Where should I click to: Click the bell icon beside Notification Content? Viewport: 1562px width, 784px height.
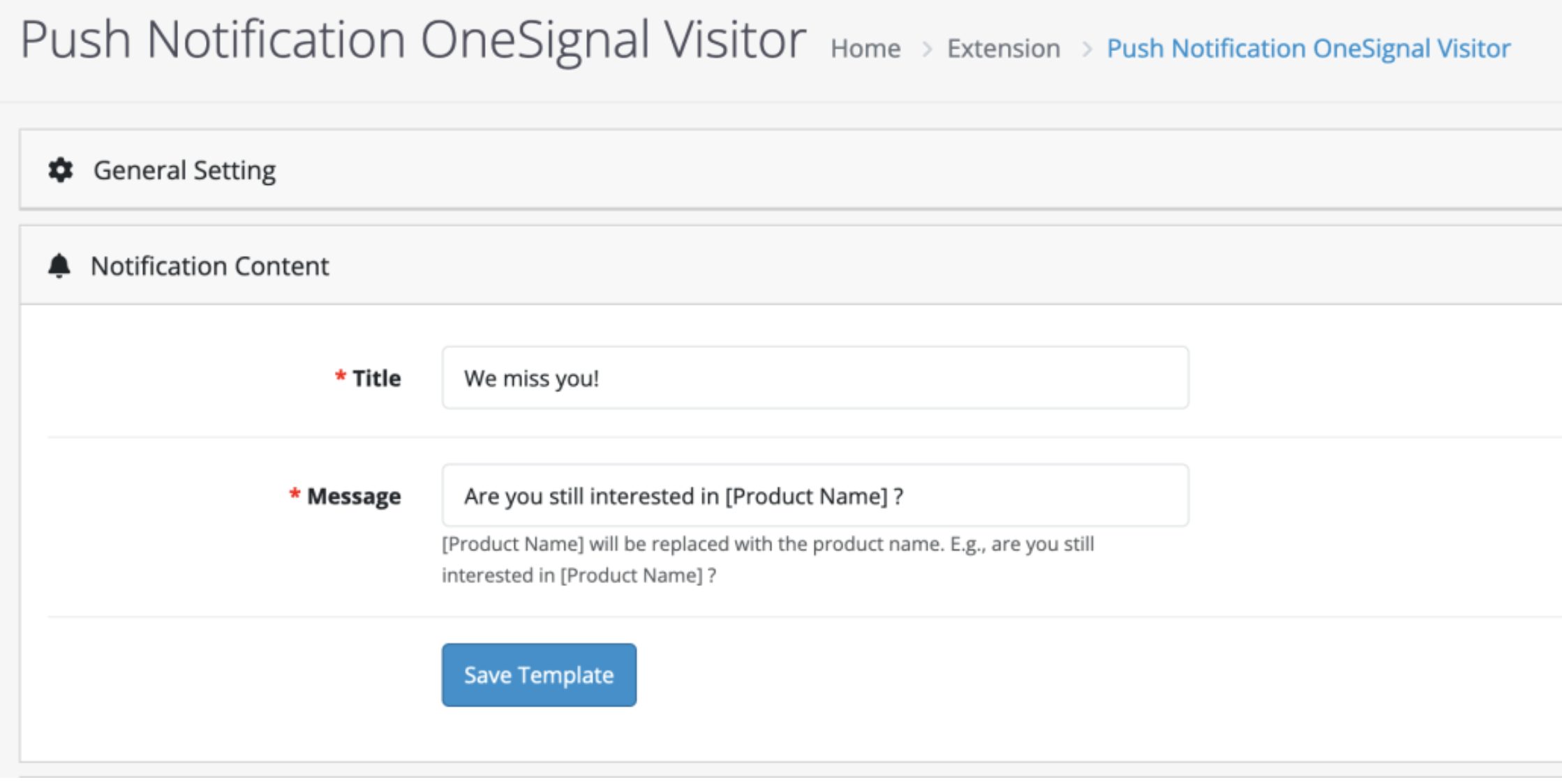click(59, 266)
